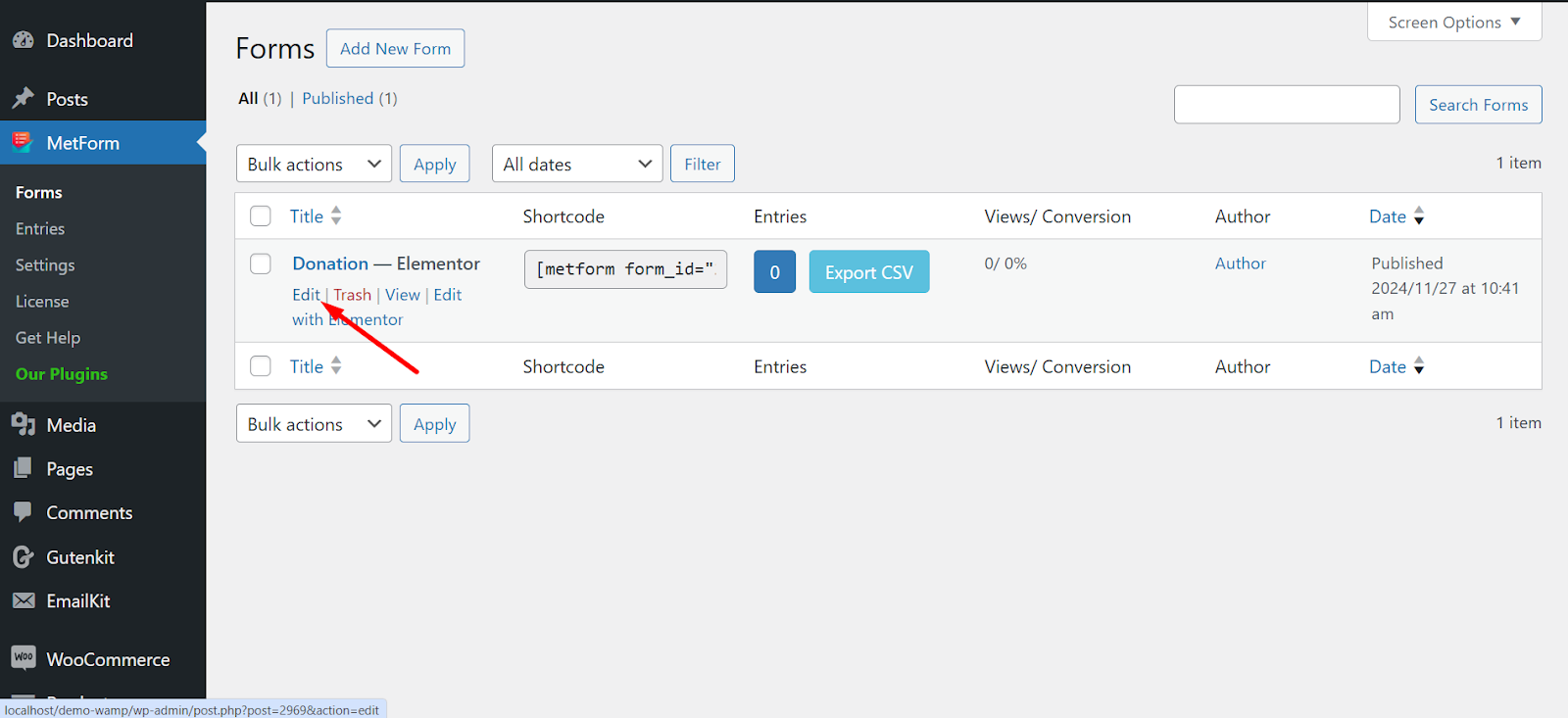This screenshot has height=718, width=1568.
Task: Go to MetForm Settings submenu
Action: 45,265
